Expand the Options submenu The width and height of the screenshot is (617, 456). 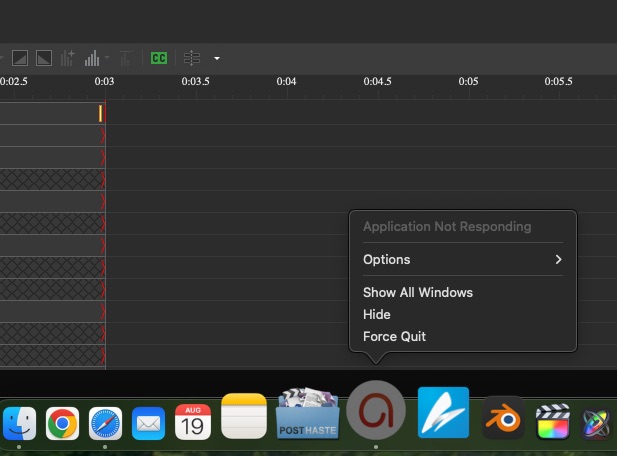(462, 259)
